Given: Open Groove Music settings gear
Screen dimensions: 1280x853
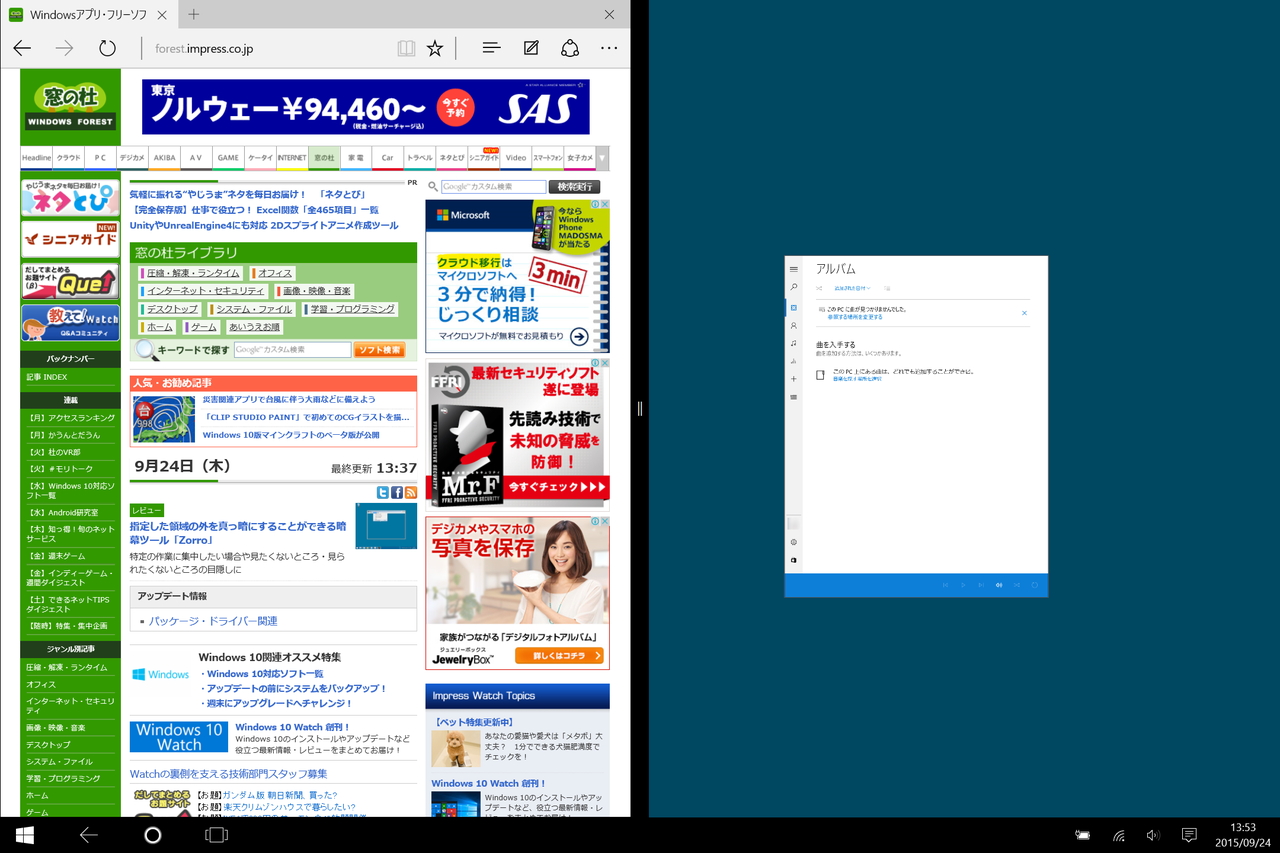Looking at the screenshot, I should [x=794, y=542].
